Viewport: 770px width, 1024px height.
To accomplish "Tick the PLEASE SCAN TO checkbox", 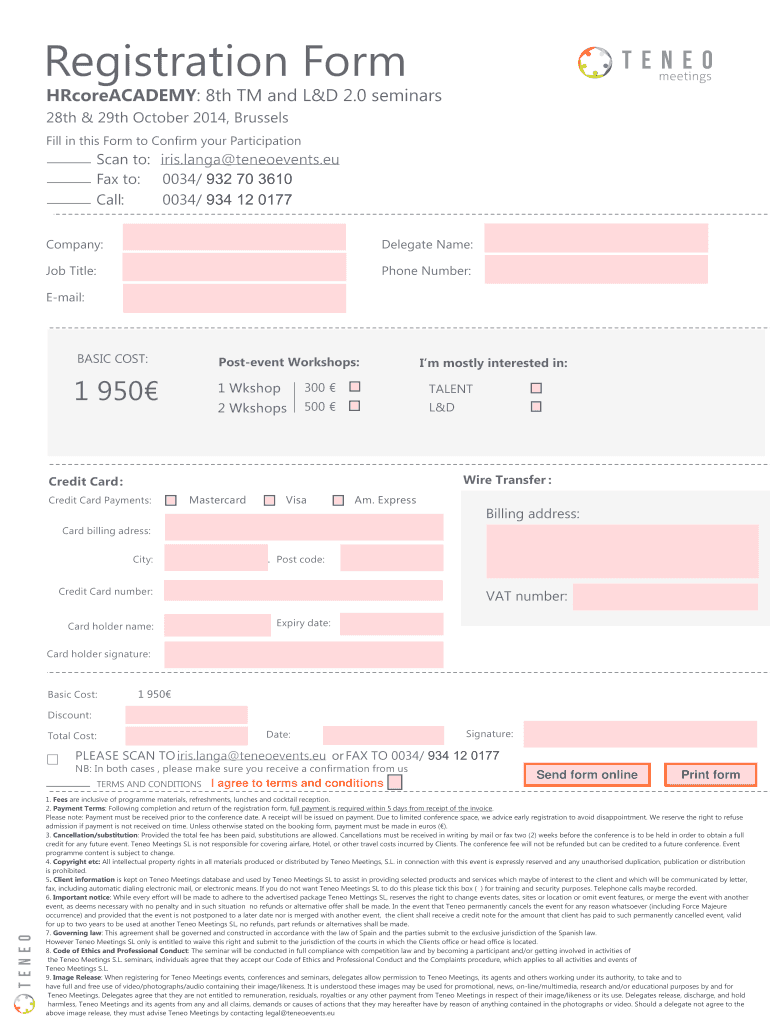I will click(53, 759).
